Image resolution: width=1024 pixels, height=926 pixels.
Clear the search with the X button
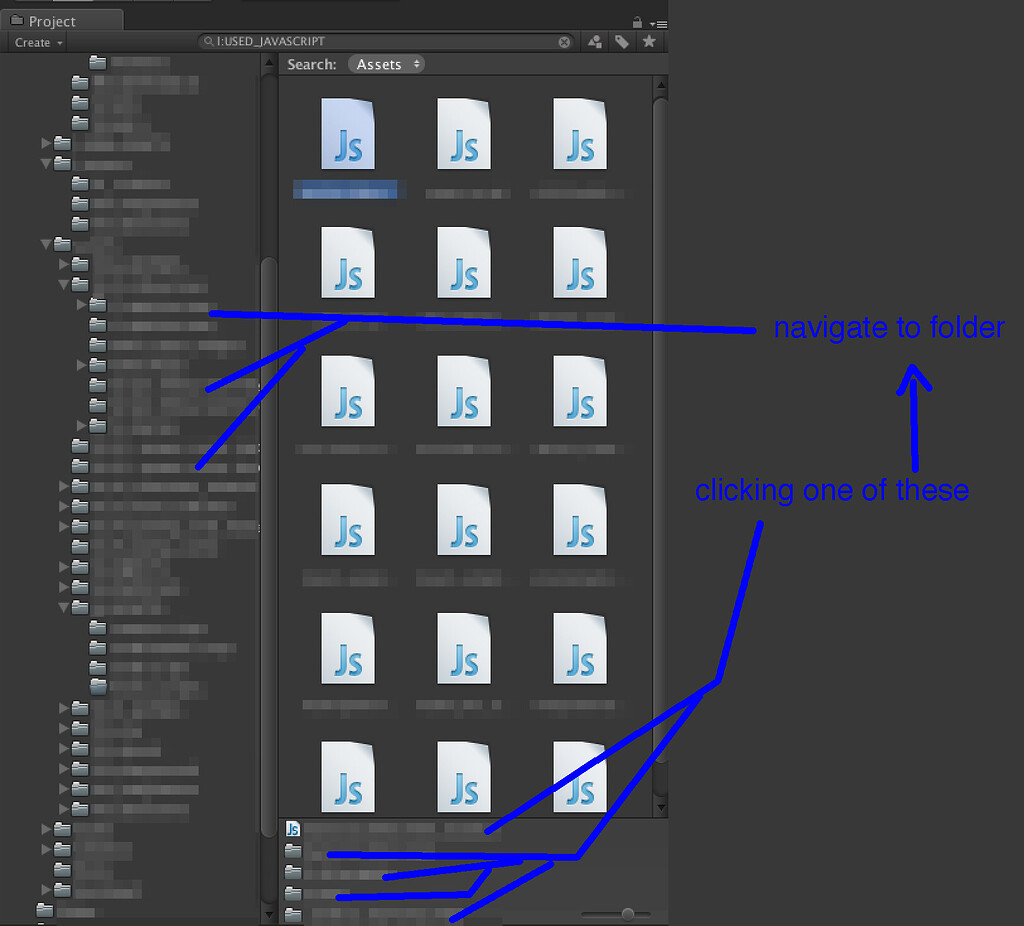click(565, 41)
